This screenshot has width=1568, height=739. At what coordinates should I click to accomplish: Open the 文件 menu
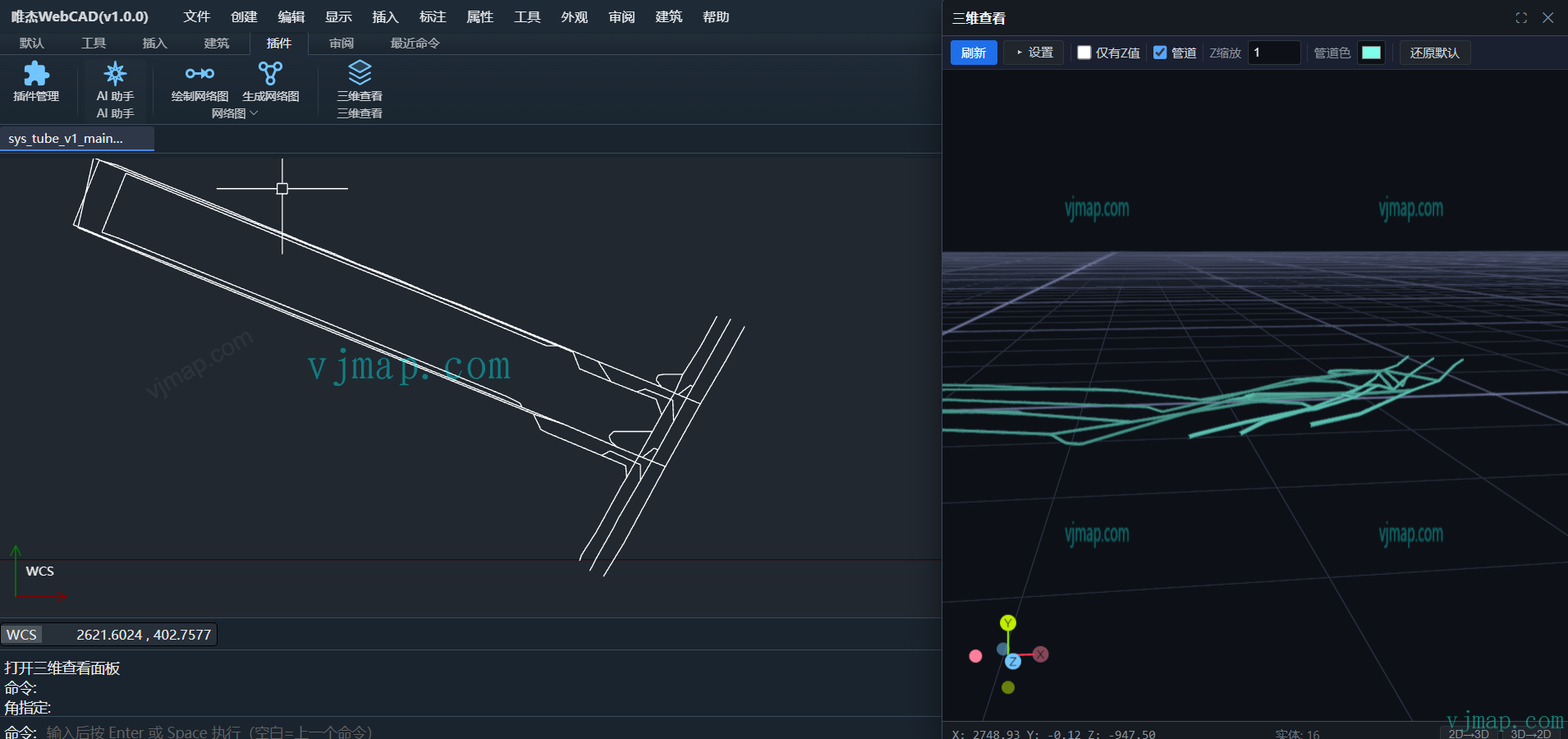(x=196, y=17)
